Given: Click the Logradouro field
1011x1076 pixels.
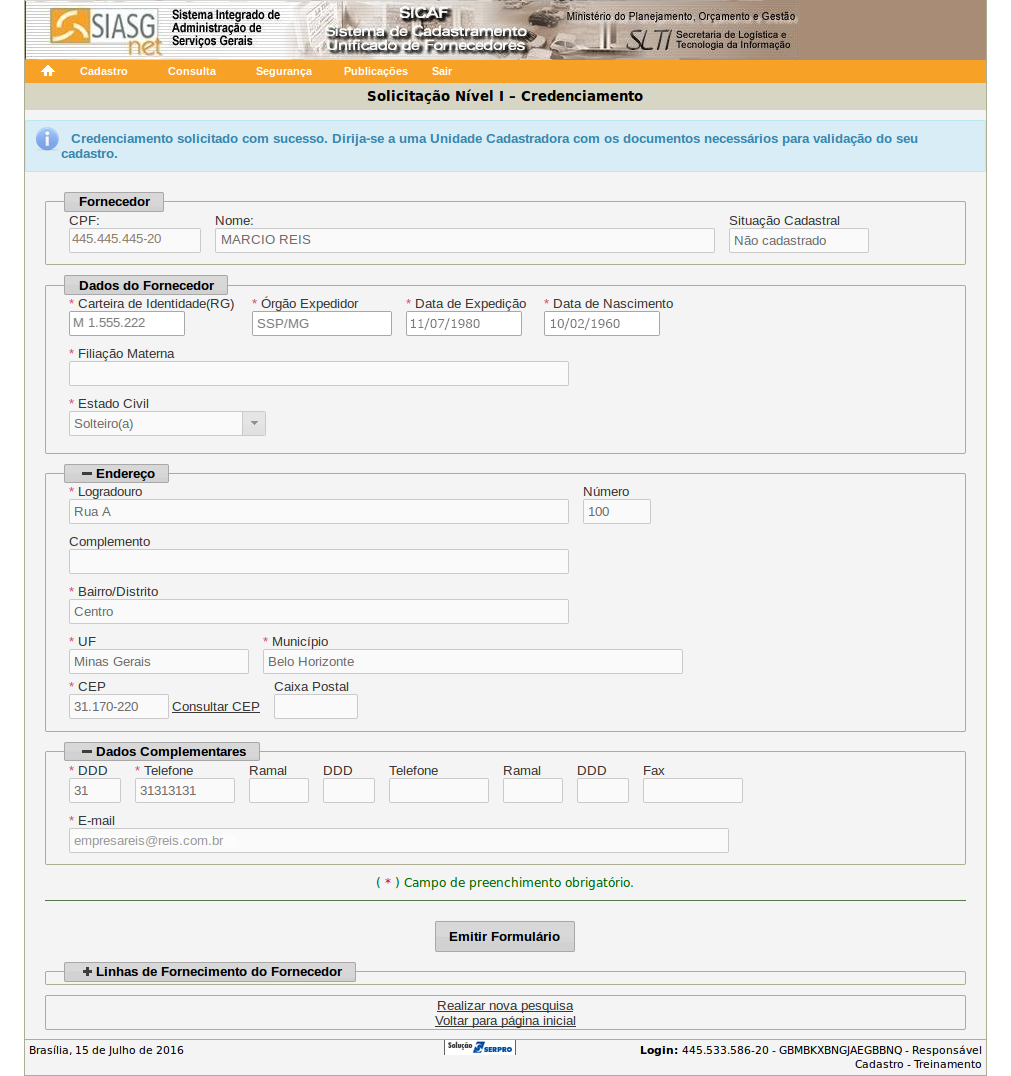Looking at the screenshot, I should 318,511.
